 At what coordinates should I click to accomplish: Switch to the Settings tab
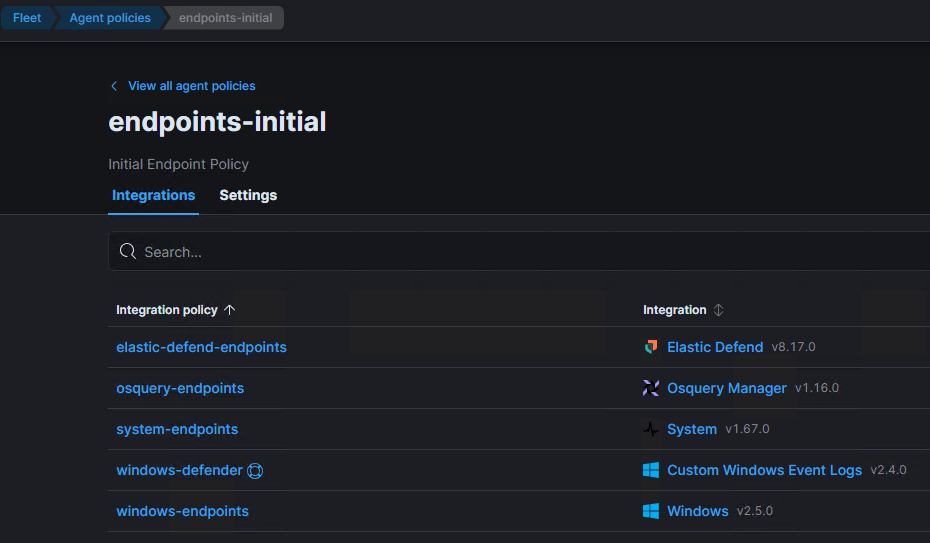coord(248,195)
